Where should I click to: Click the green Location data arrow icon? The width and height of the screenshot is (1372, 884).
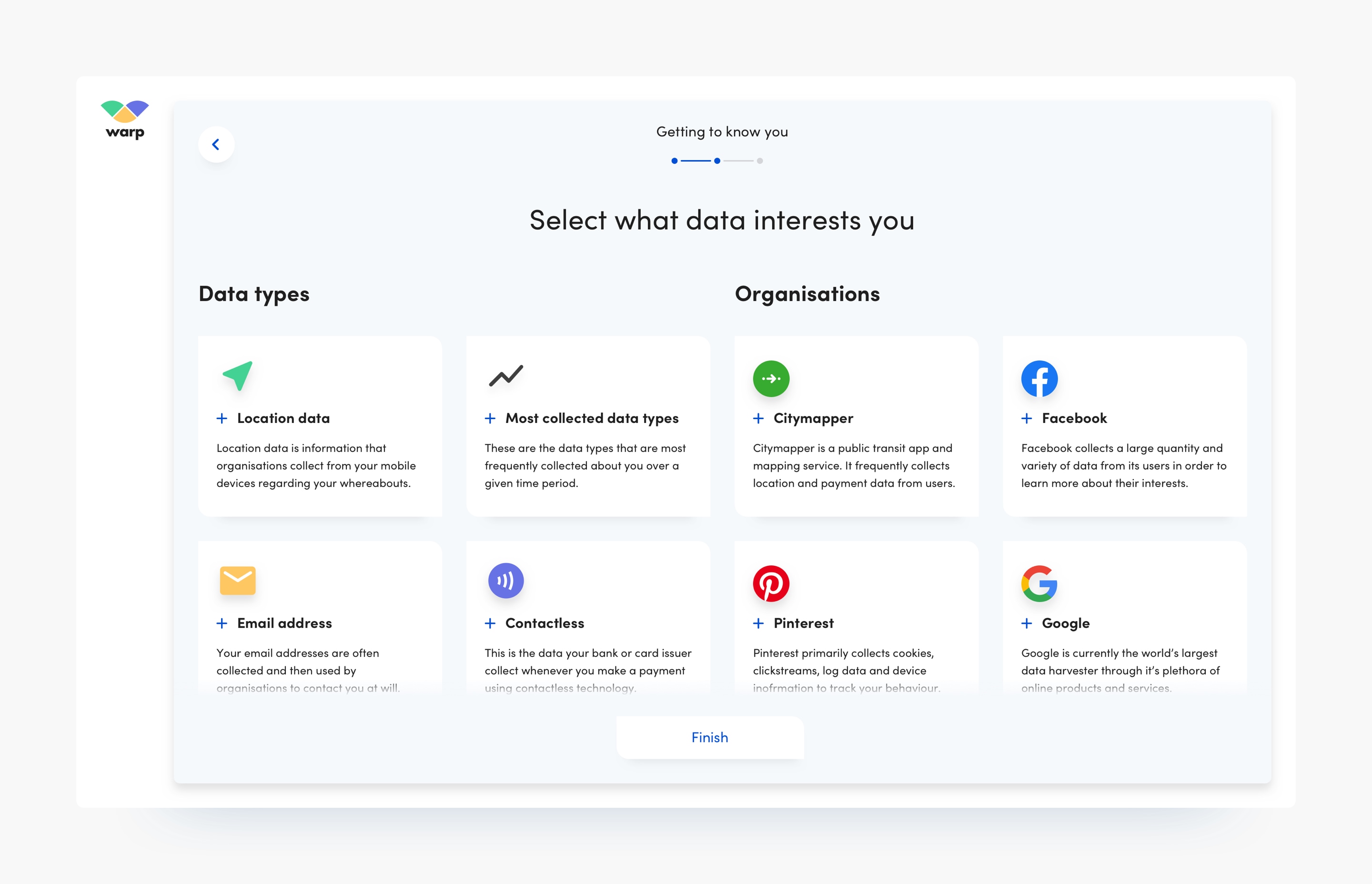pos(238,376)
